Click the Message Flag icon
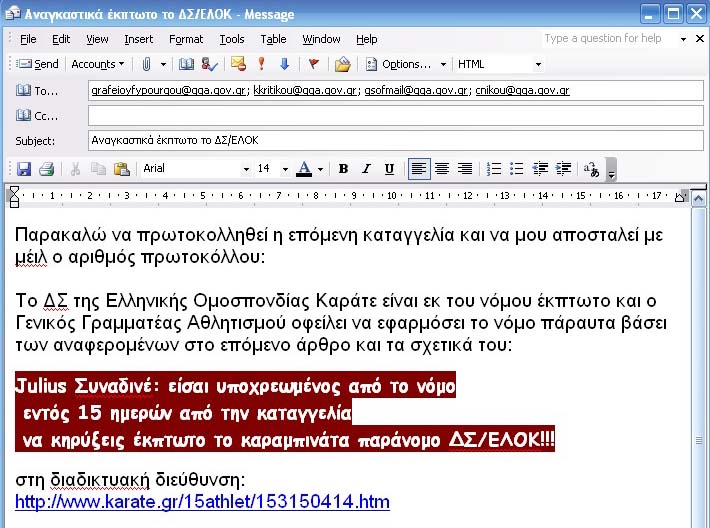The image size is (710, 528). (x=313, y=64)
